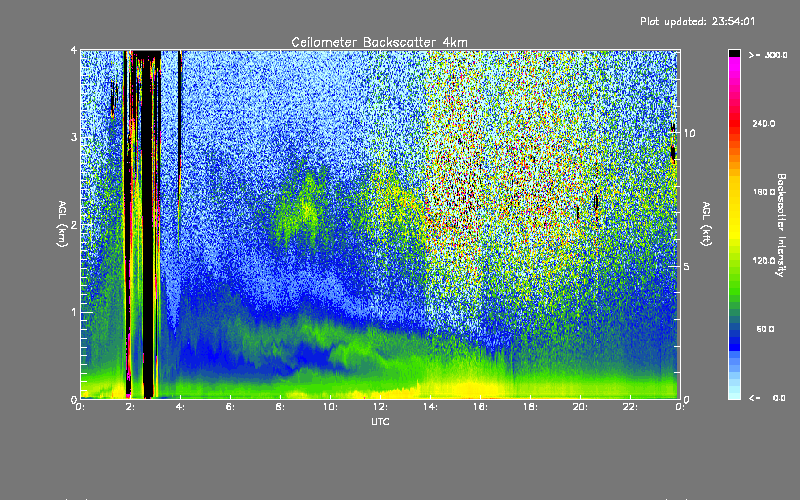Click the wide black saturation band near 3: UTC
The image size is (800, 500).
tap(147, 224)
